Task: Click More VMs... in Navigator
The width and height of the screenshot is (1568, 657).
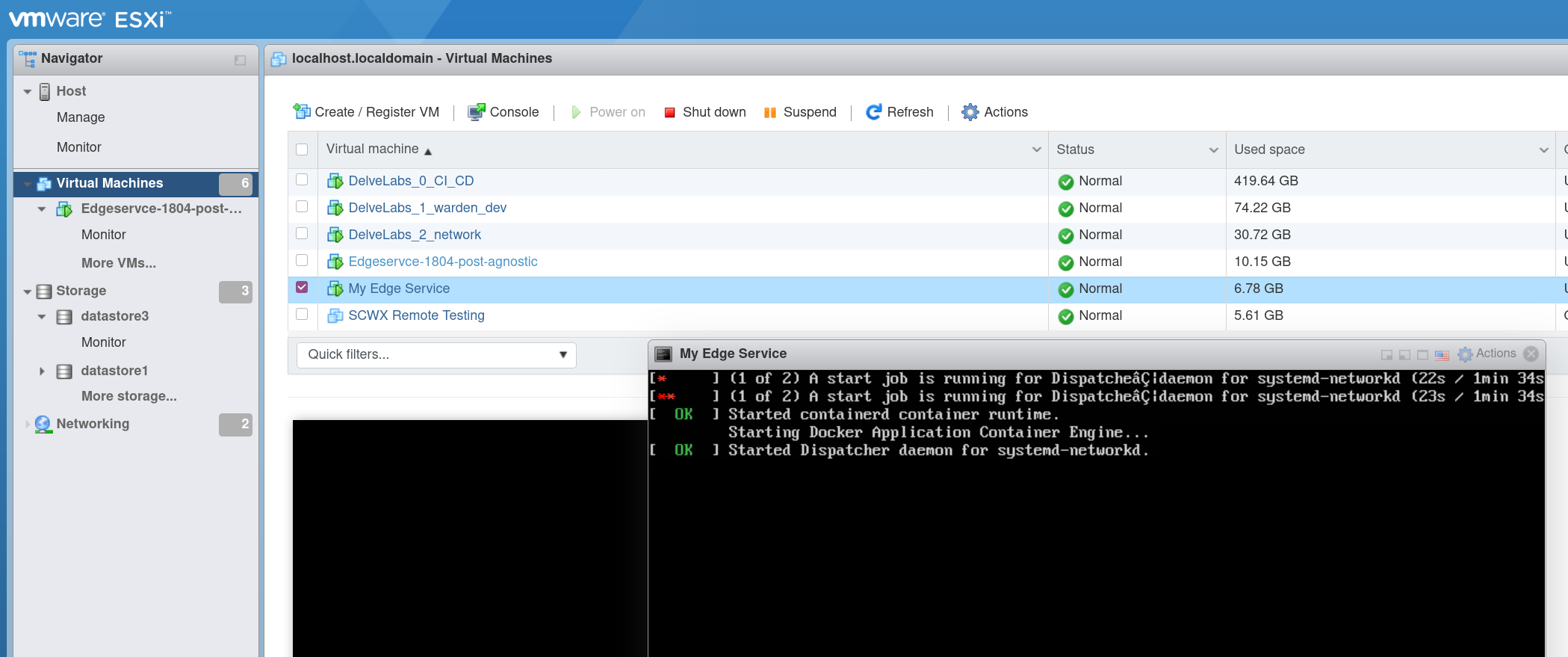Action: 119,263
